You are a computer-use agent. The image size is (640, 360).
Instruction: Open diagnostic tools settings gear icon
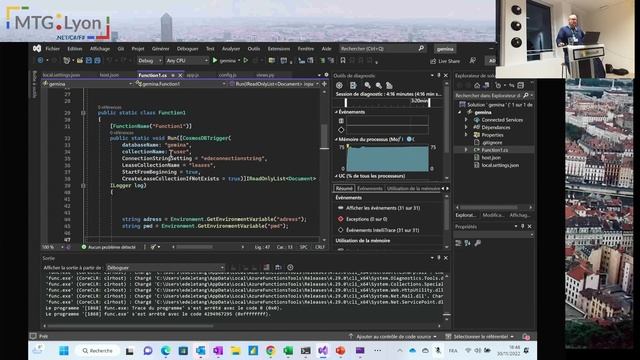339,85
